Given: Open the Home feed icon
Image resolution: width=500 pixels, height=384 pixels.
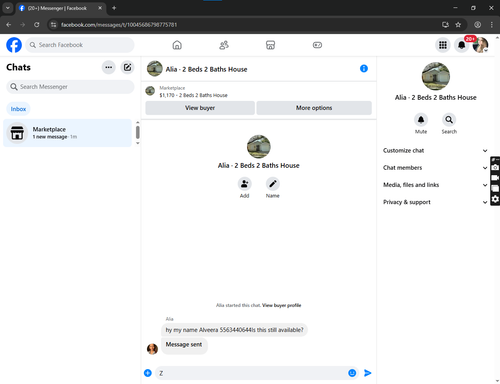Looking at the screenshot, I should coord(177,45).
